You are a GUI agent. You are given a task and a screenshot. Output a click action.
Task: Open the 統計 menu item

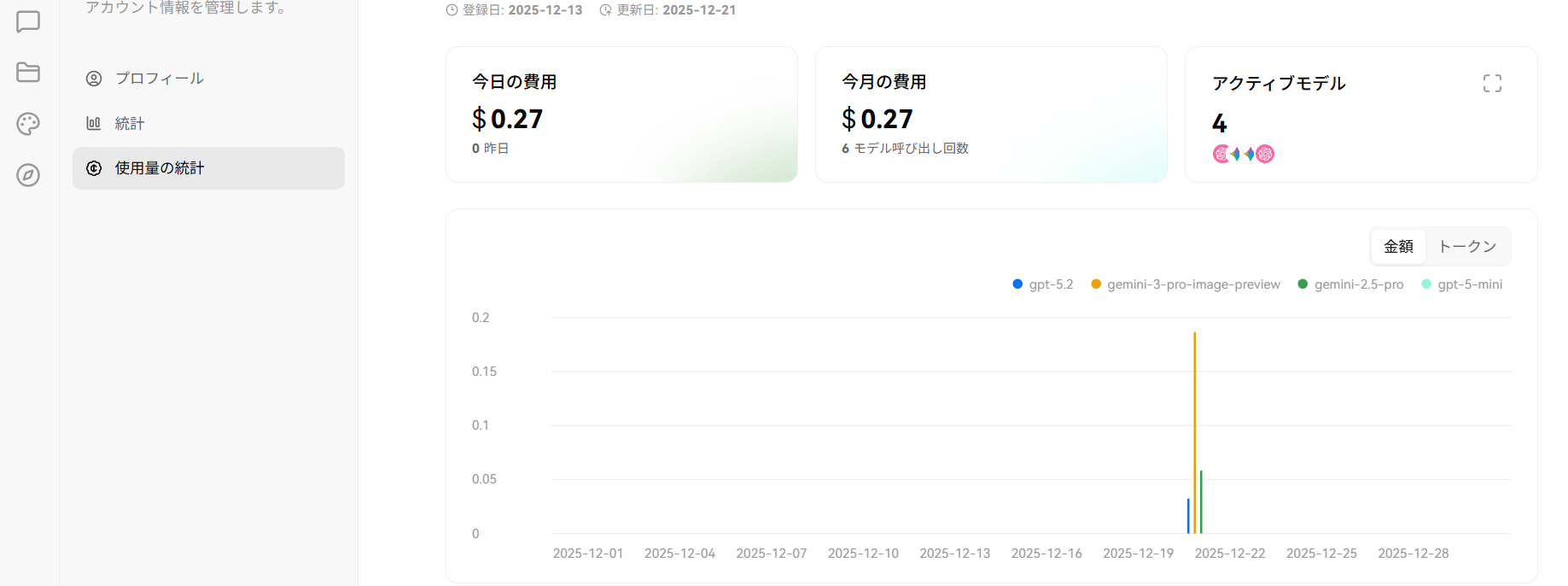208,123
